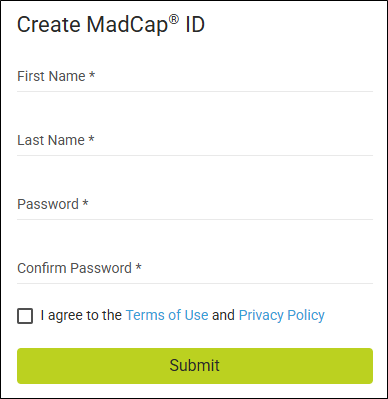Image resolution: width=388 pixels, height=399 pixels.
Task: Activate the Confirm Password field
Action: (195, 269)
